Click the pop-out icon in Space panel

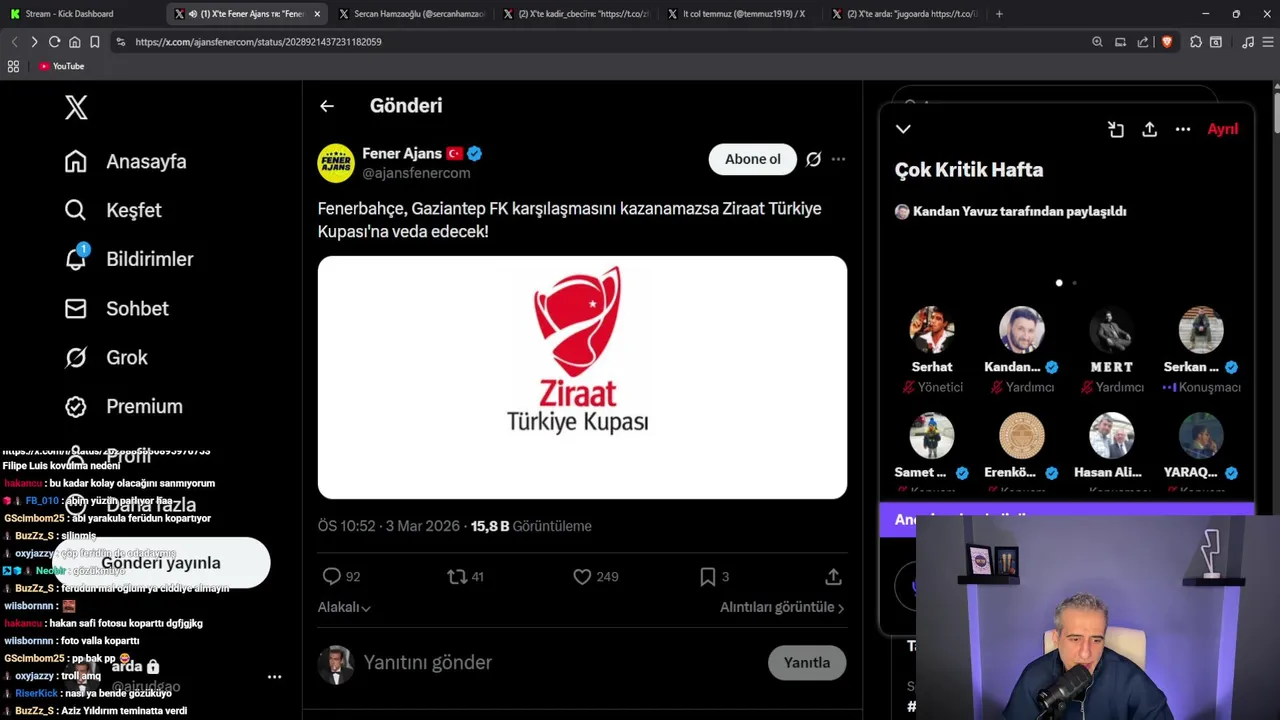pos(1116,129)
